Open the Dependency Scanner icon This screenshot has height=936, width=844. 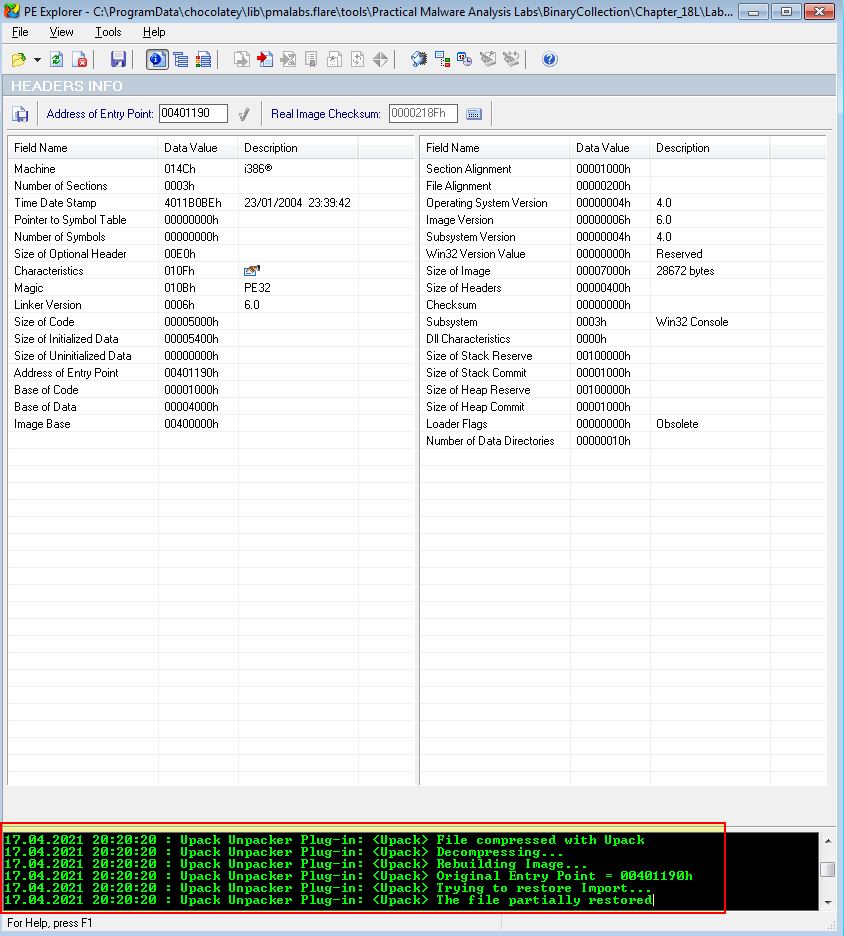(x=442, y=60)
